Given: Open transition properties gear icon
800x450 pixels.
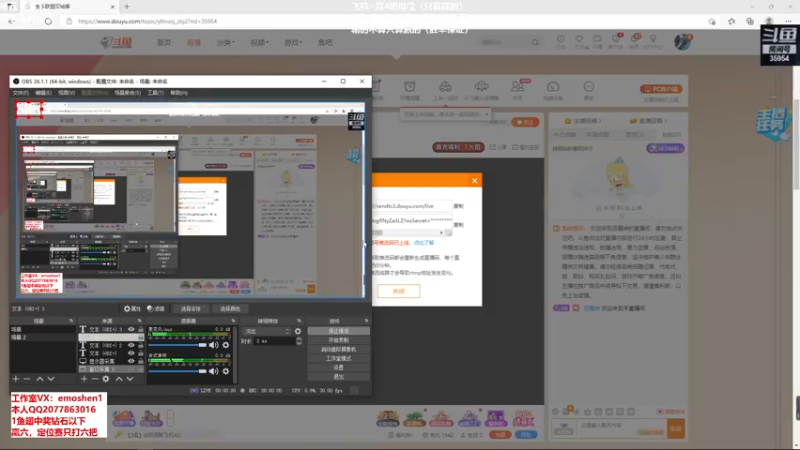Looking at the screenshot, I should pos(298,331).
